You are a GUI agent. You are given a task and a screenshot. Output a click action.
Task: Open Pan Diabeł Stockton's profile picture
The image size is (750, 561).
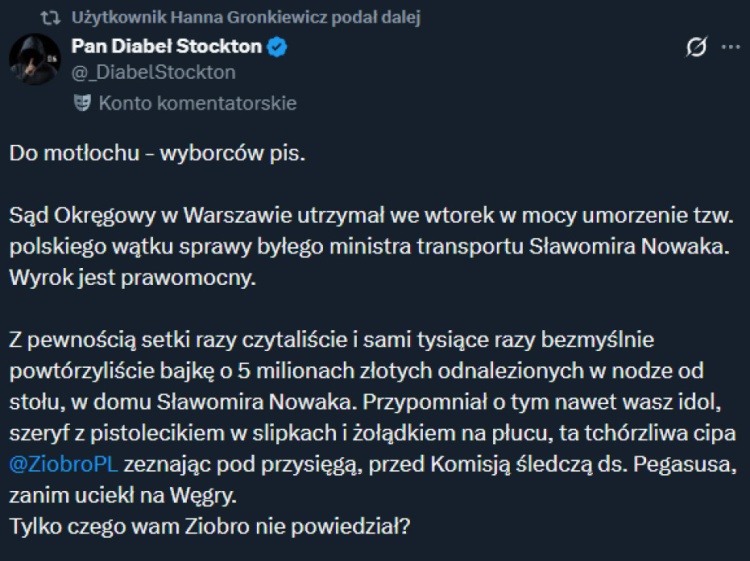click(35, 58)
